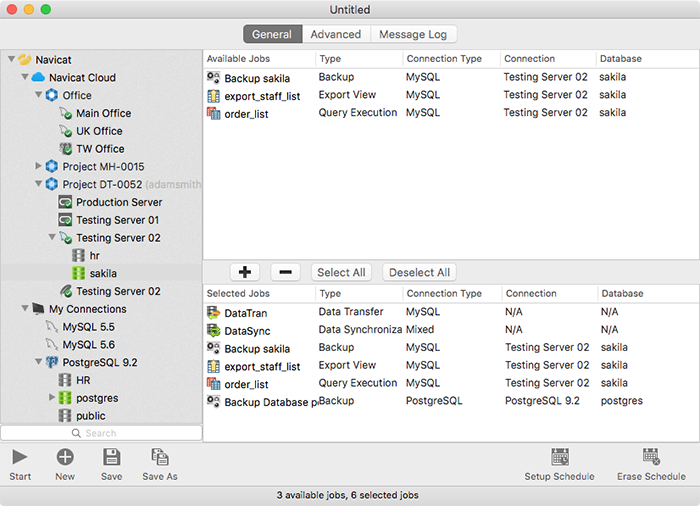This screenshot has width=700, height=506.
Task: Create a new batch job with New
Action: [x=65, y=457]
